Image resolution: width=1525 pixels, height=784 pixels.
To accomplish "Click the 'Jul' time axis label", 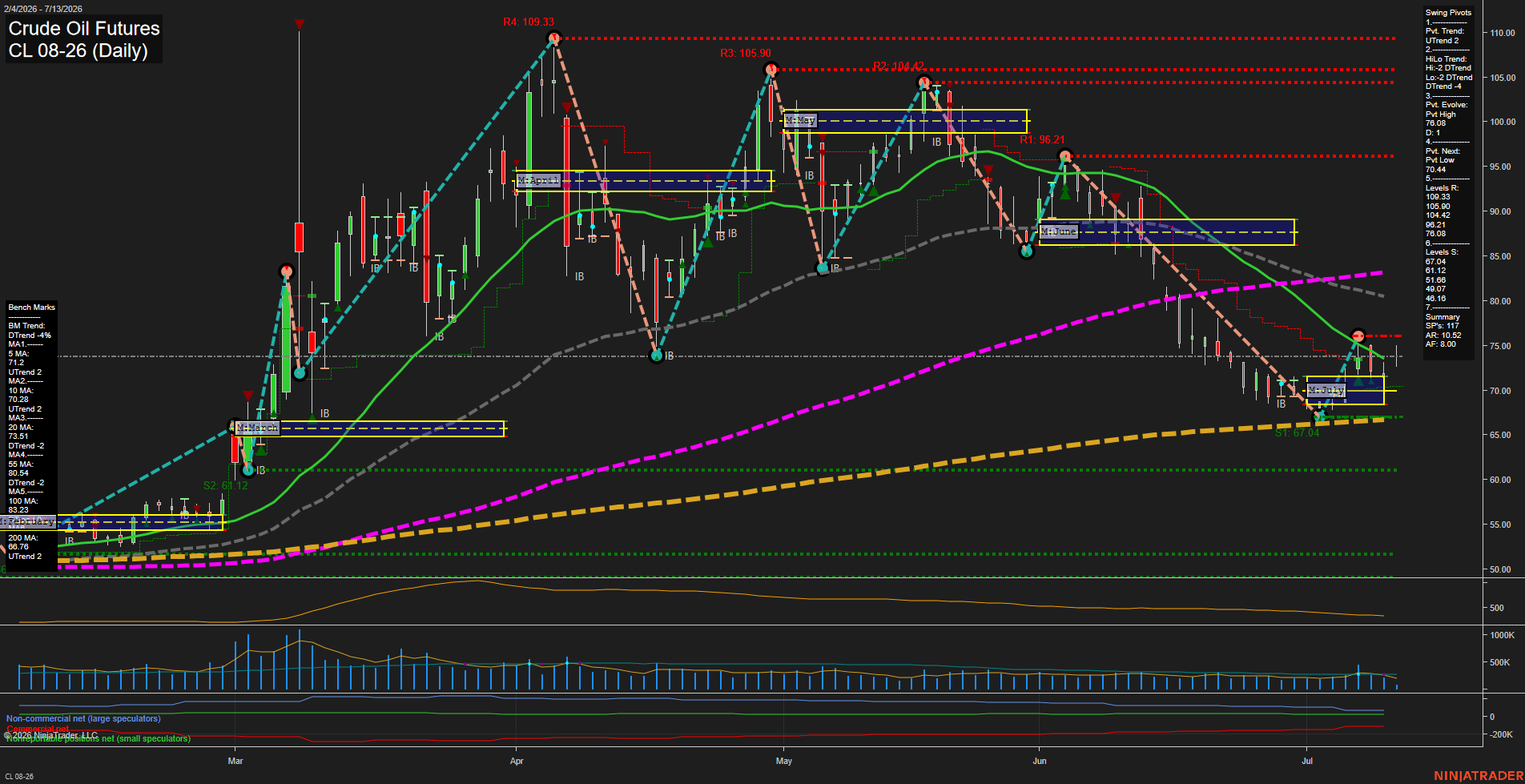I will [1307, 761].
